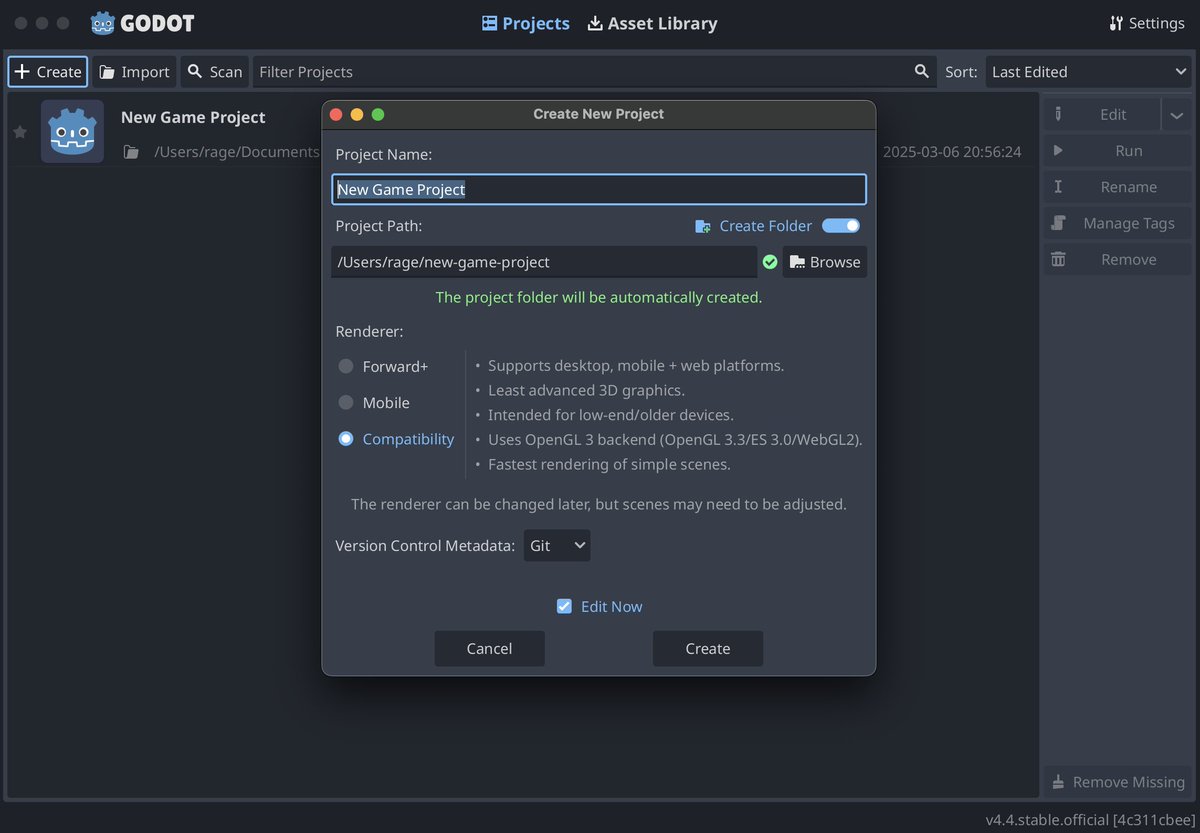Click the Scan button
This screenshot has width=1200, height=833.
click(x=214, y=71)
